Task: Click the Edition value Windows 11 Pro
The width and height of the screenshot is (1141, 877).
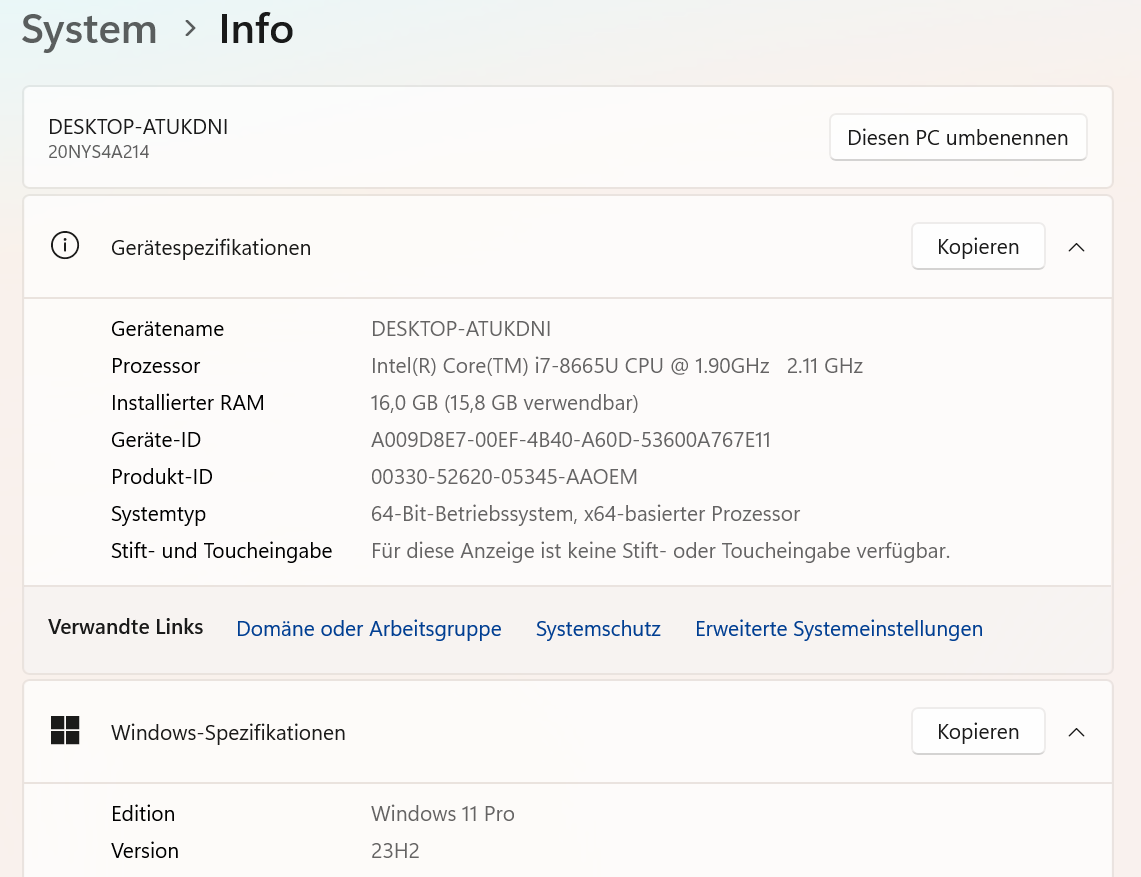Action: (442, 814)
